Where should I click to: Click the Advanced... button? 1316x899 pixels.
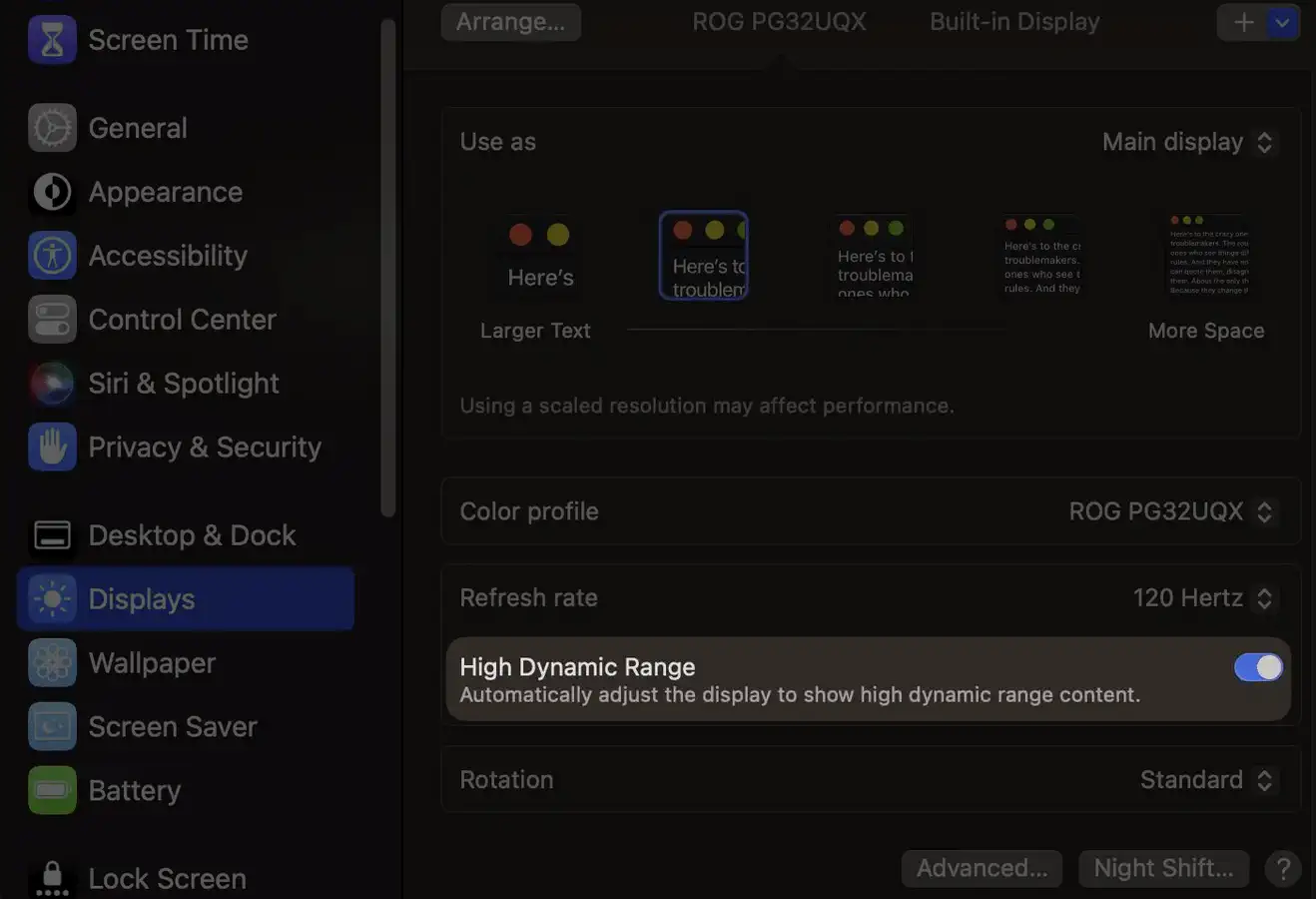click(983, 869)
